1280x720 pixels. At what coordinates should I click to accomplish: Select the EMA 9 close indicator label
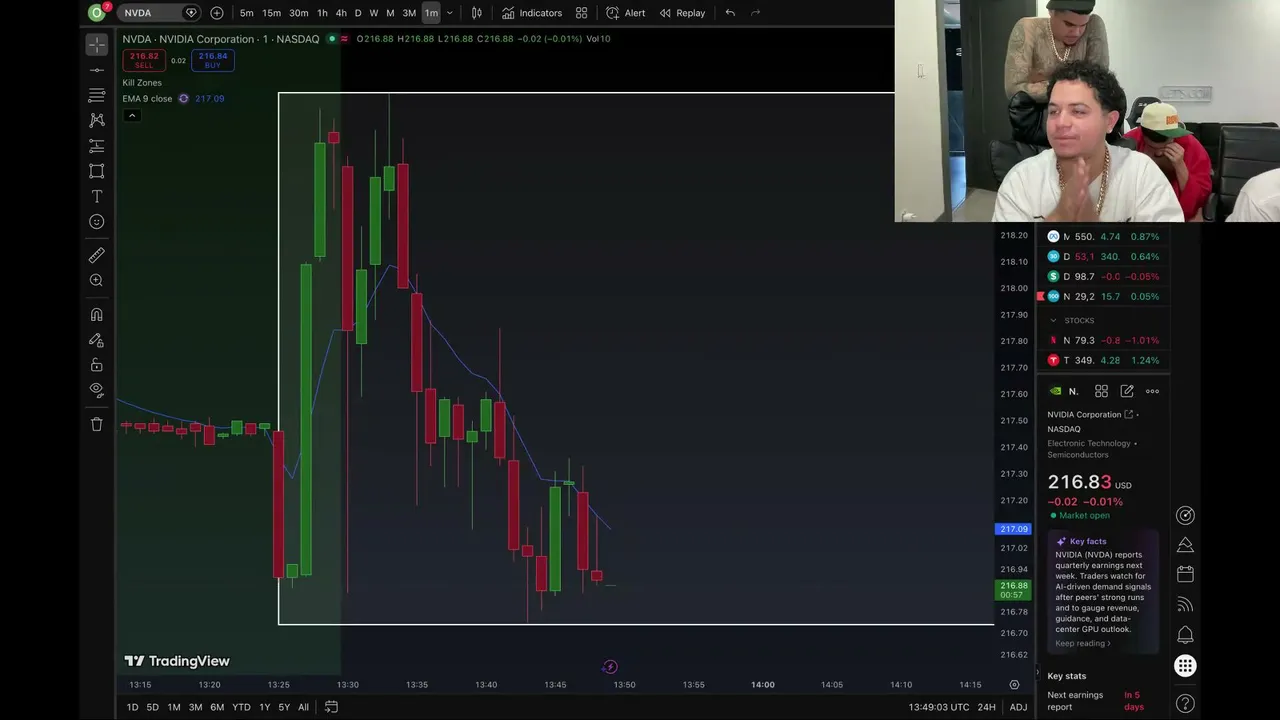click(147, 99)
